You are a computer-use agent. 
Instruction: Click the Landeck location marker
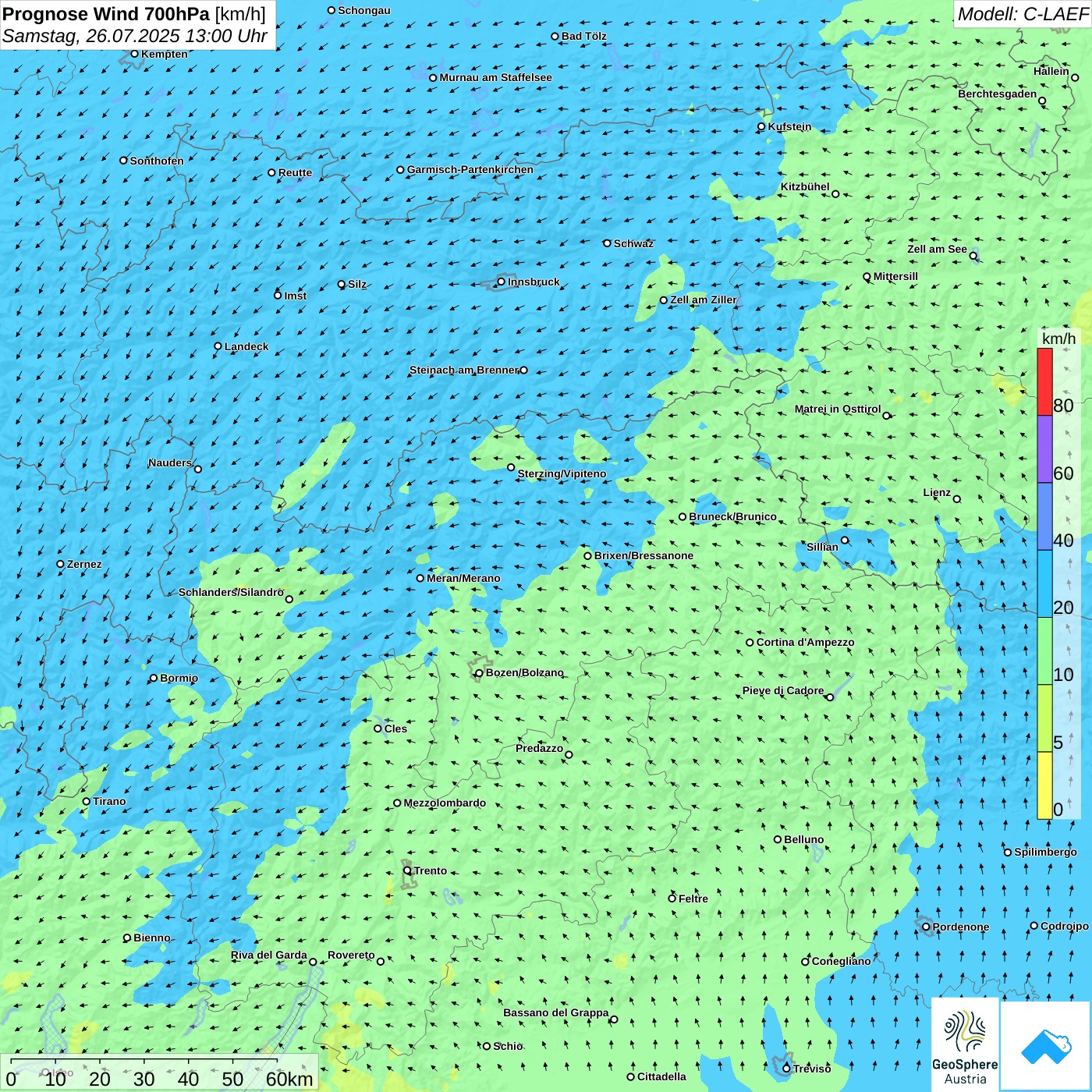pos(218,346)
